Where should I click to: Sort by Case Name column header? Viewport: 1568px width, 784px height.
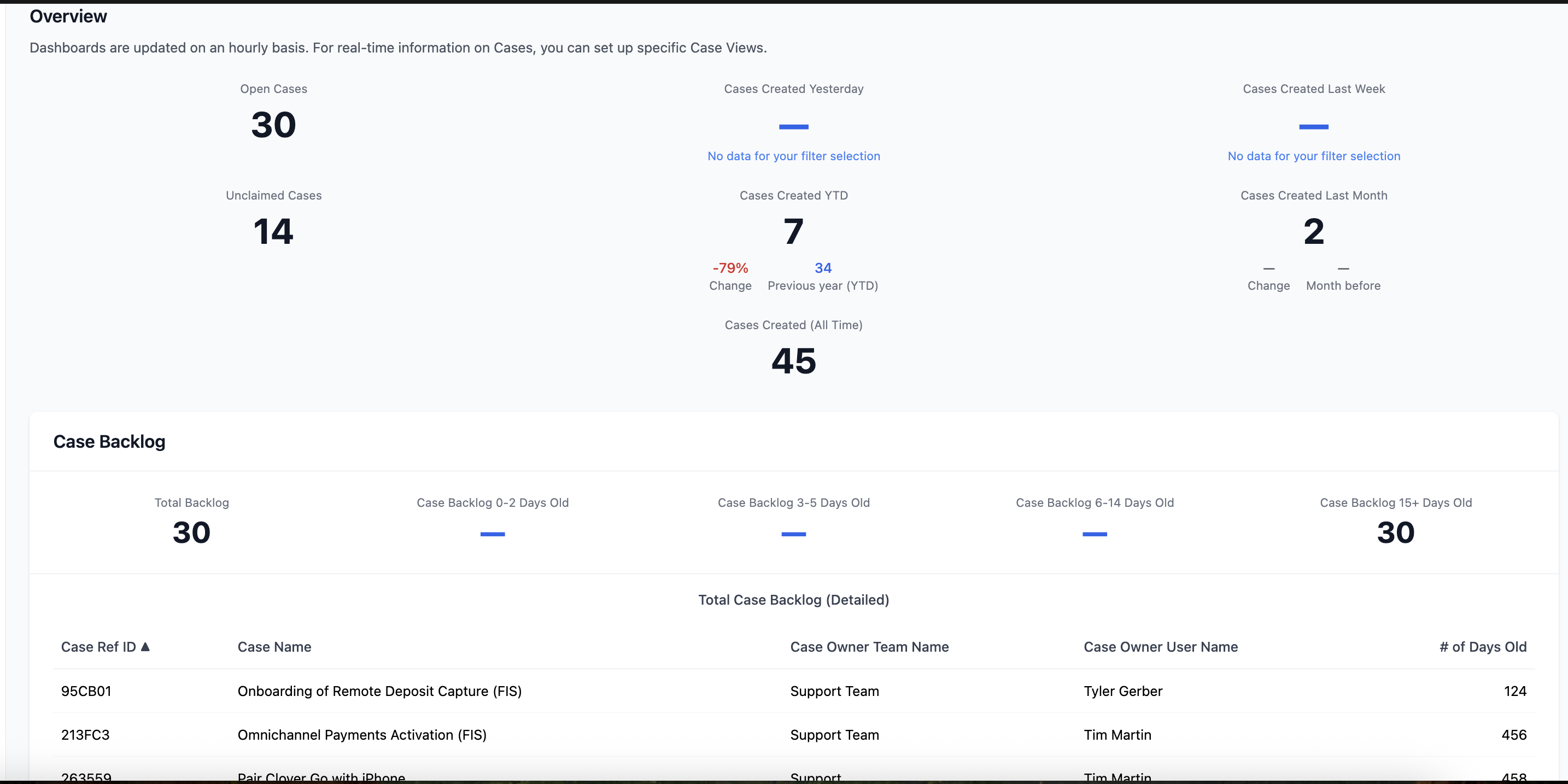pos(274,646)
